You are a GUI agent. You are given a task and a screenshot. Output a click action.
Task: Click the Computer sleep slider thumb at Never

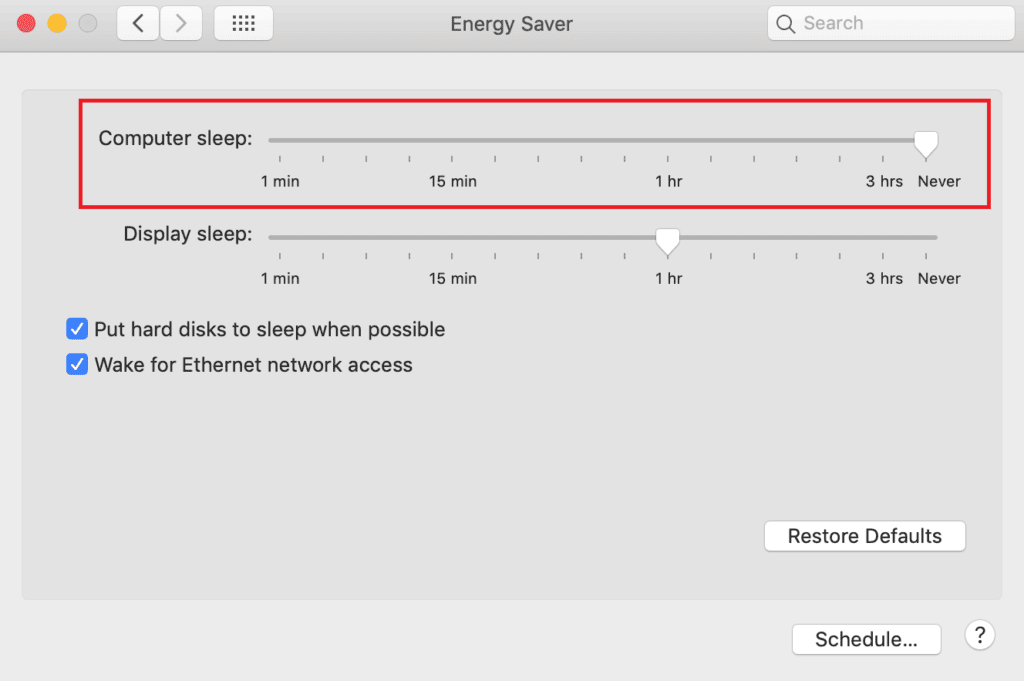925,144
